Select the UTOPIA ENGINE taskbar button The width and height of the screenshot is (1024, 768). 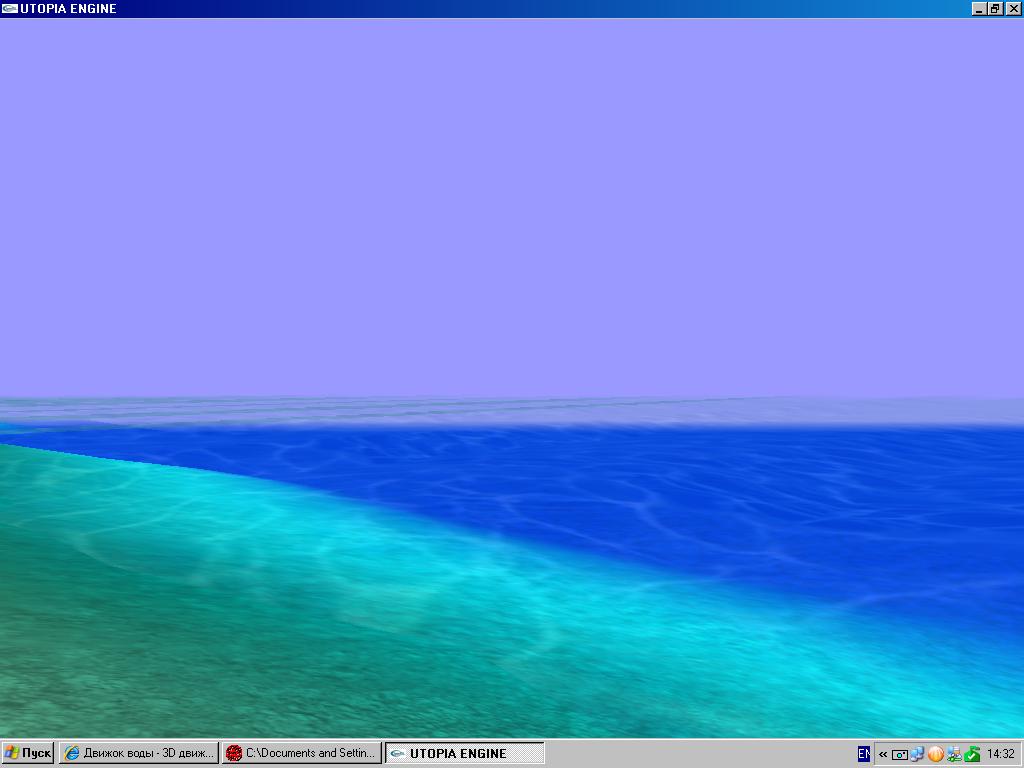tap(464, 753)
